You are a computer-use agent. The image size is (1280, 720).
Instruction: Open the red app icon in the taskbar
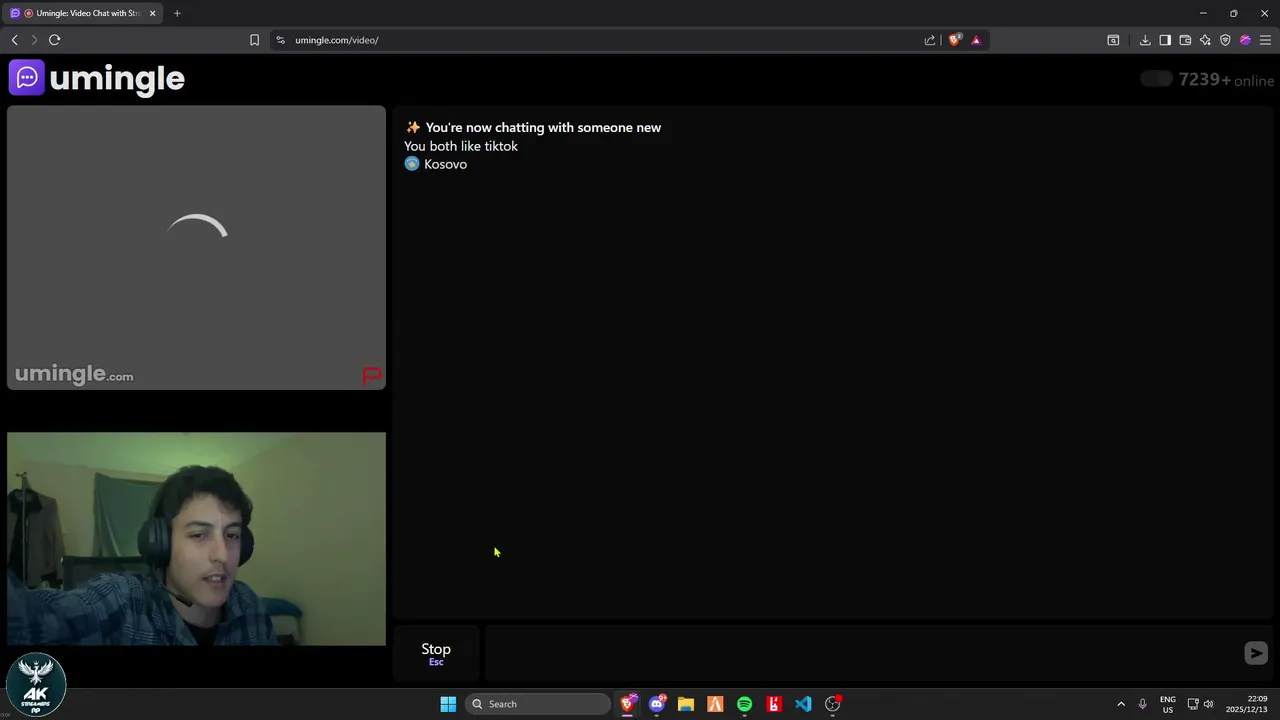pyautogui.click(x=774, y=704)
